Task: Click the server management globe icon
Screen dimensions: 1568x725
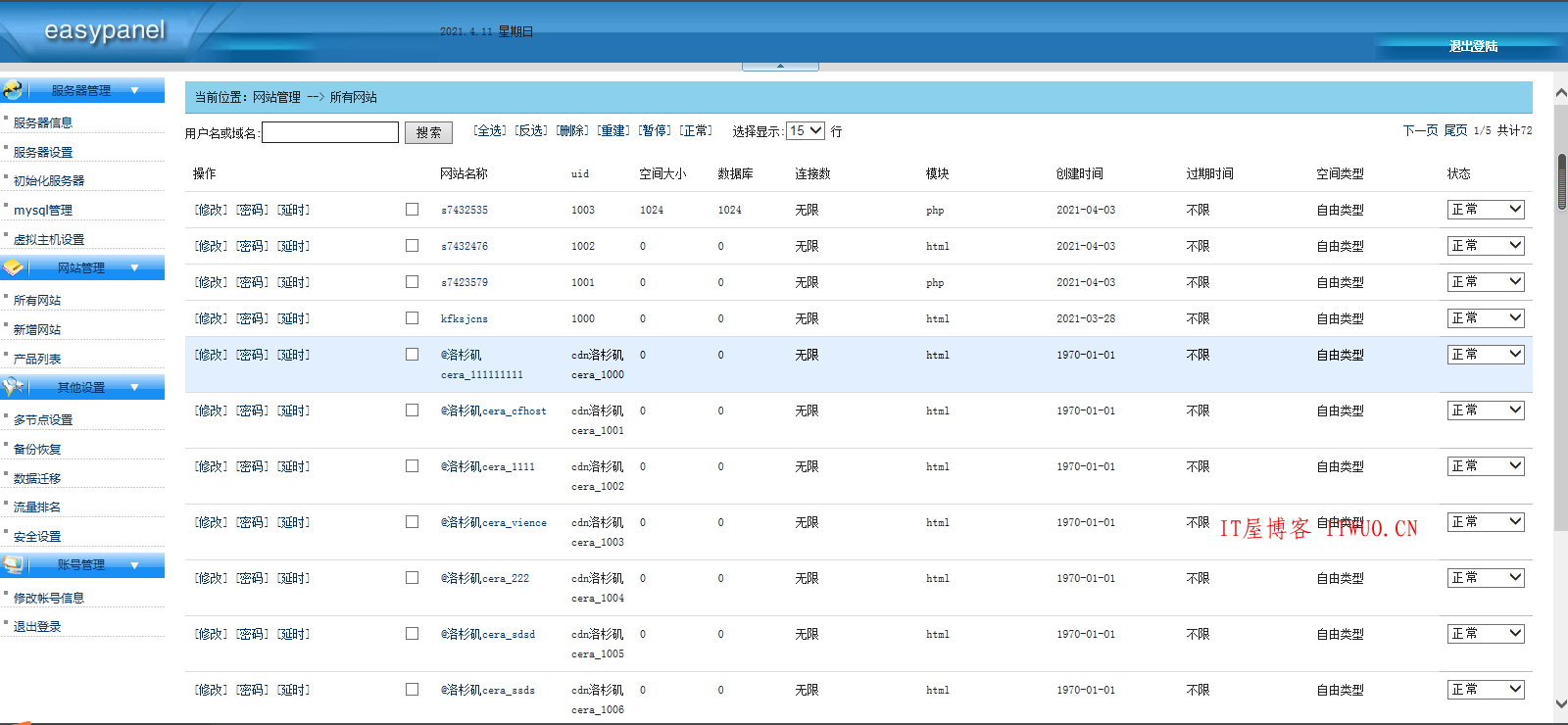Action: 13,90
